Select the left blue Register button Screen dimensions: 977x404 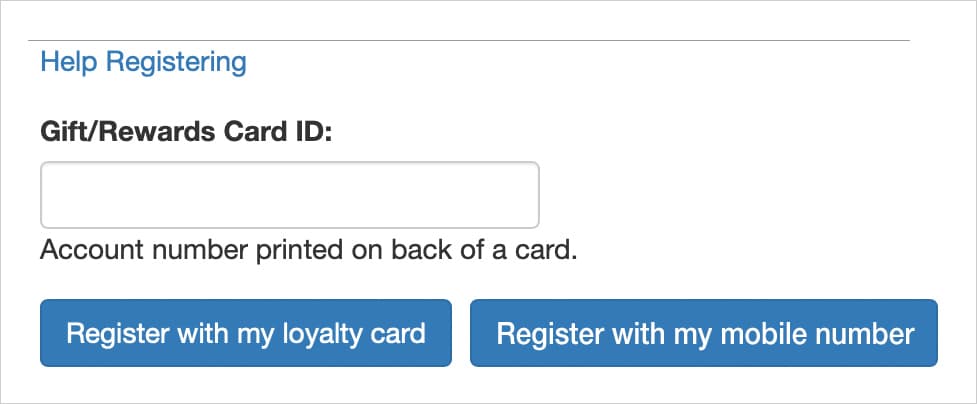click(245, 333)
